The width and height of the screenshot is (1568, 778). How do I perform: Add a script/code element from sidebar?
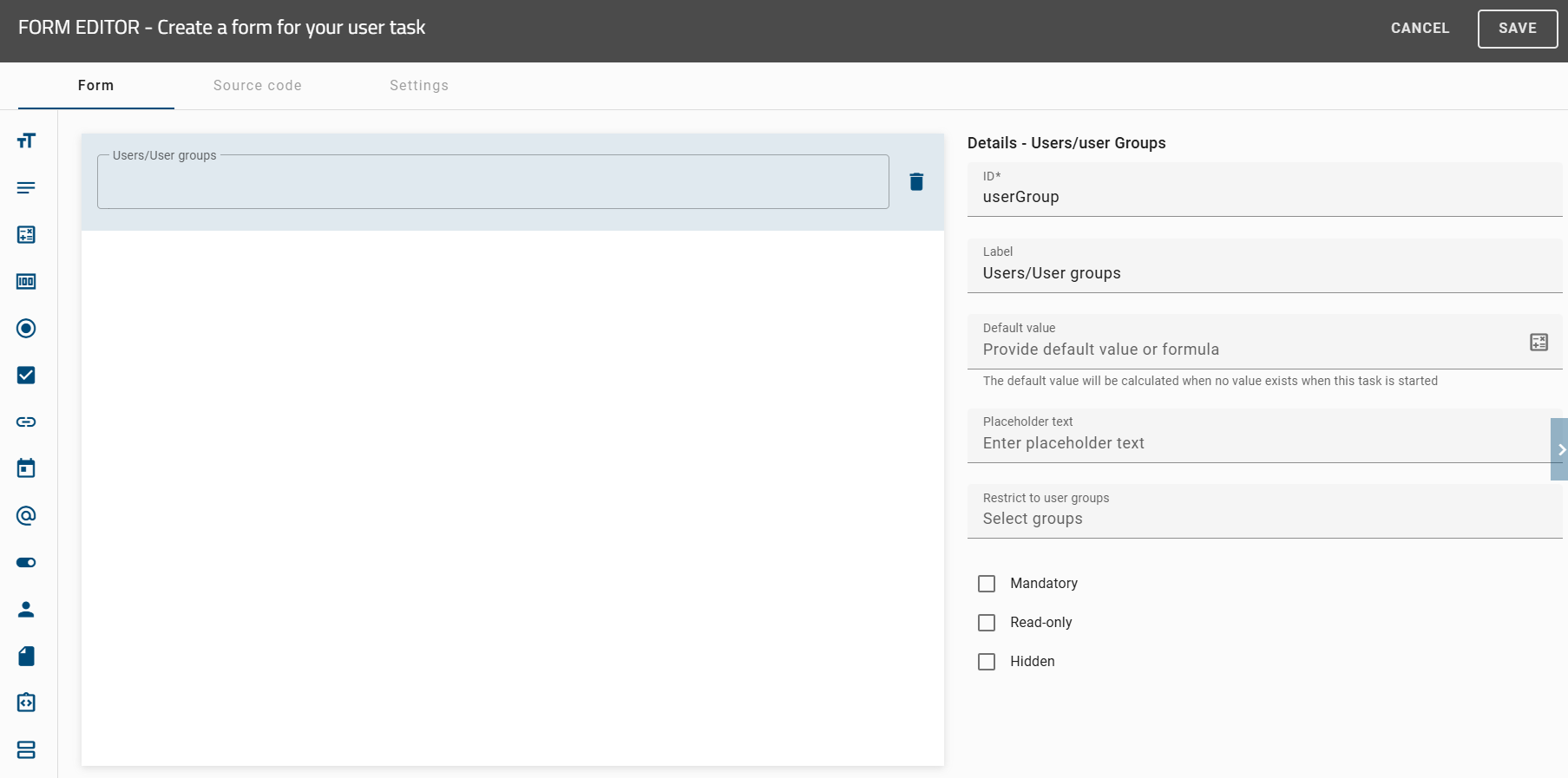pyautogui.click(x=26, y=703)
